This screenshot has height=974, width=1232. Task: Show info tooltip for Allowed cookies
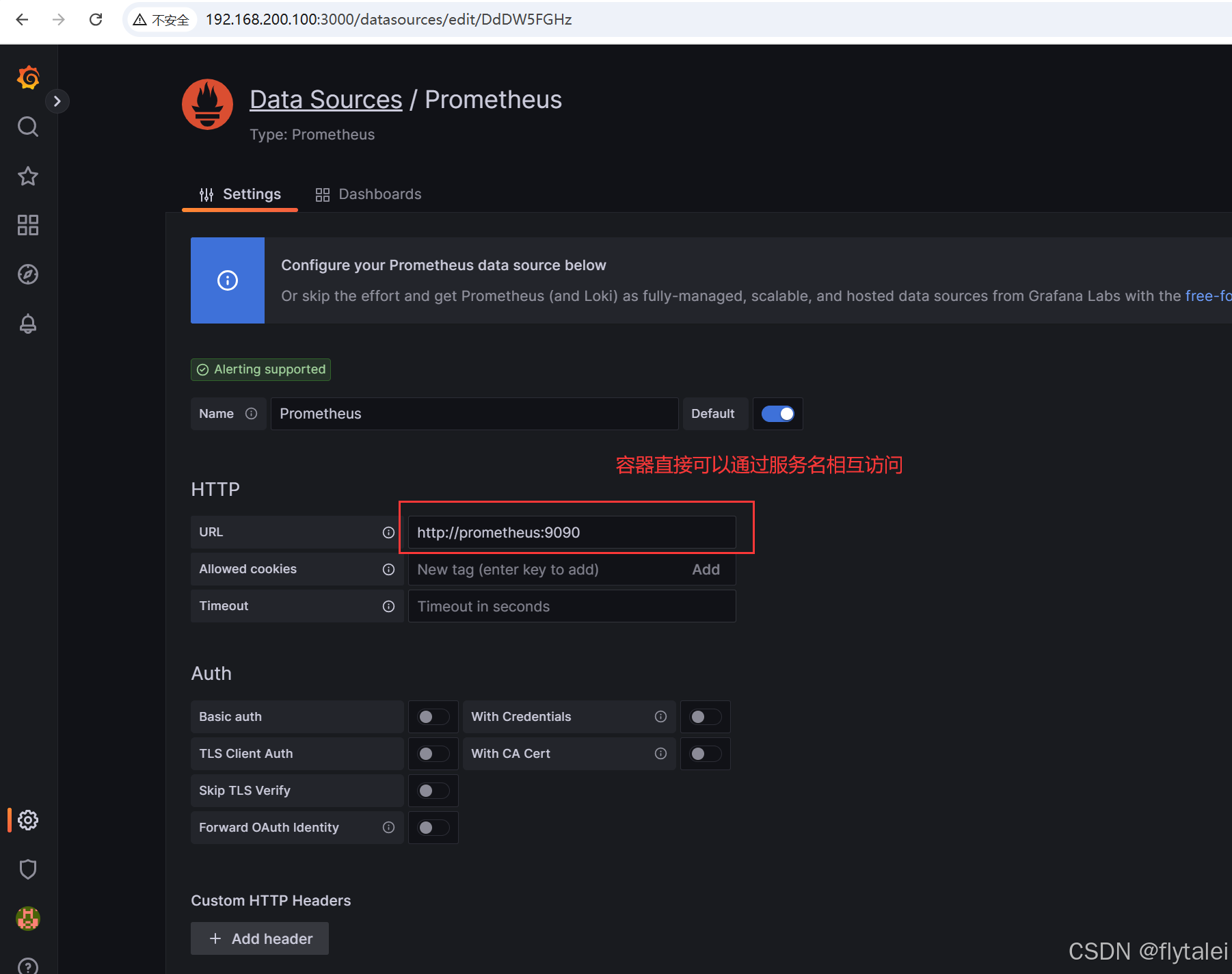click(388, 569)
